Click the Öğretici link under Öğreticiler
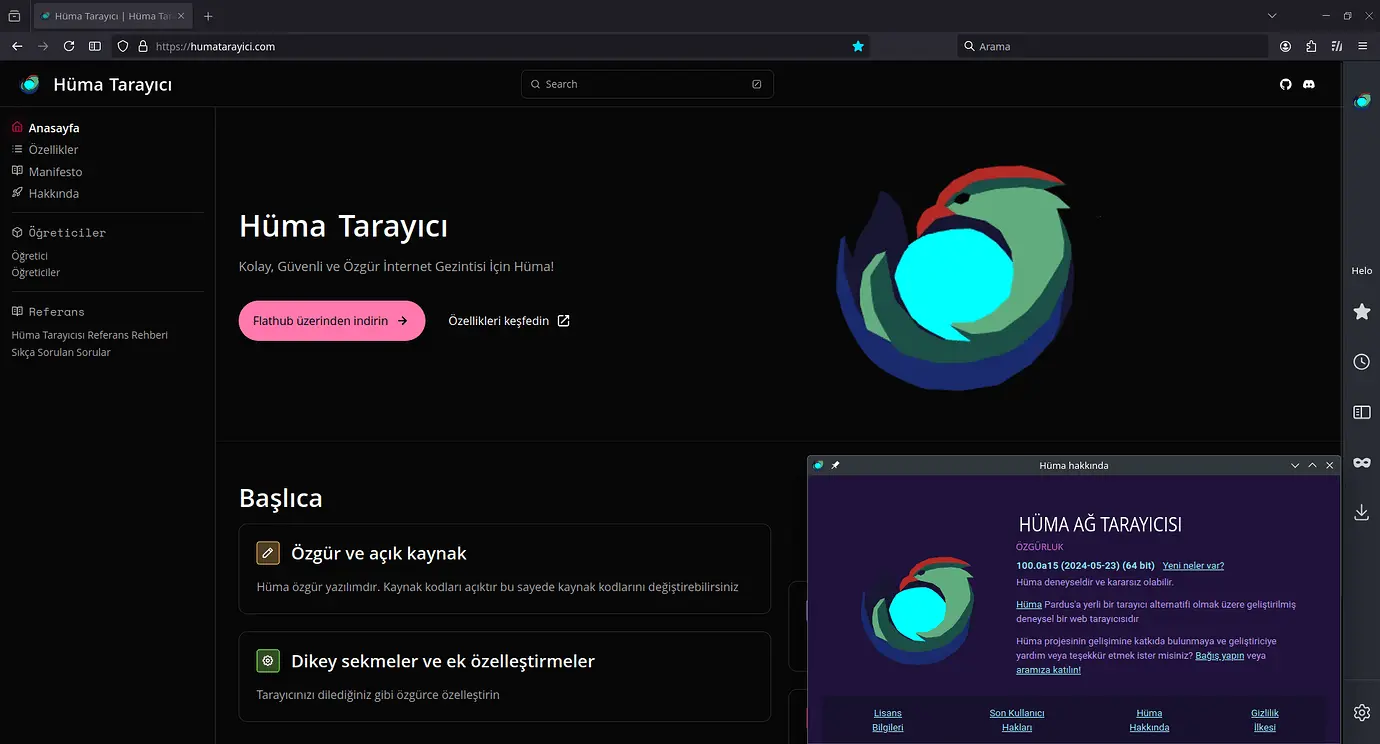This screenshot has height=744, width=1380. pyautogui.click(x=30, y=256)
